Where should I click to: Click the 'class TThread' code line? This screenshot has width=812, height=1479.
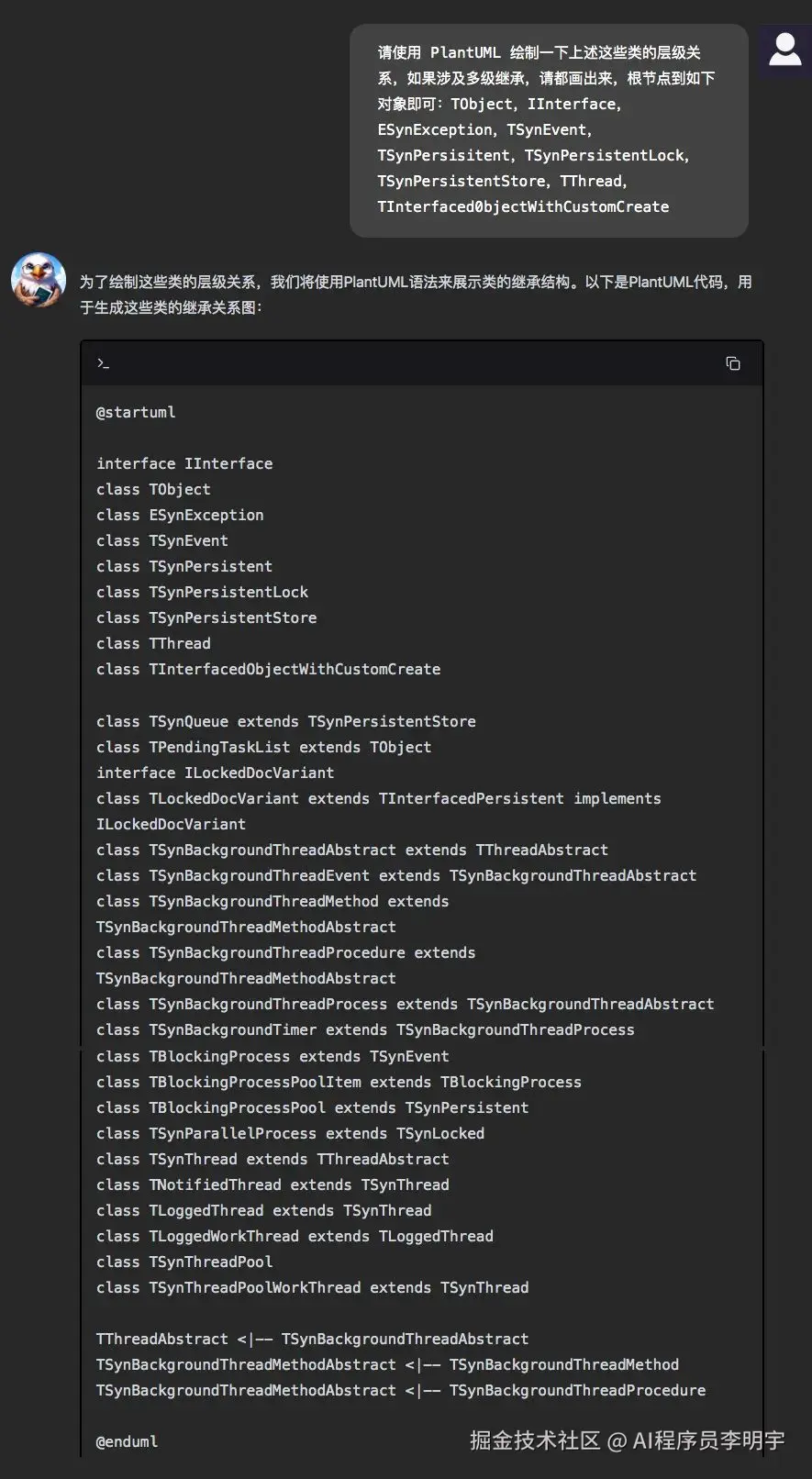[x=153, y=643]
